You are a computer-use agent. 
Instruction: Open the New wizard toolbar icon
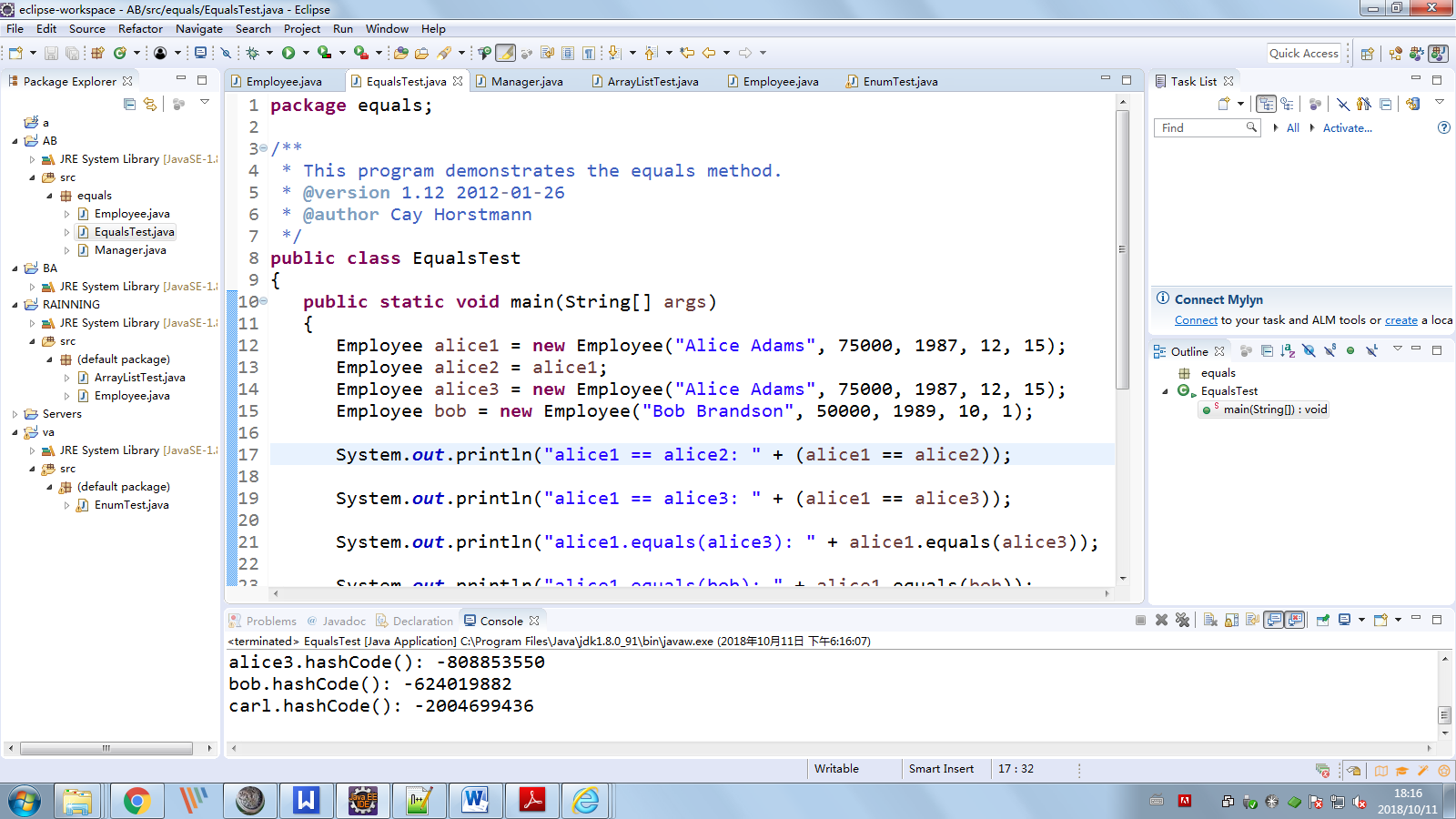tap(15, 53)
